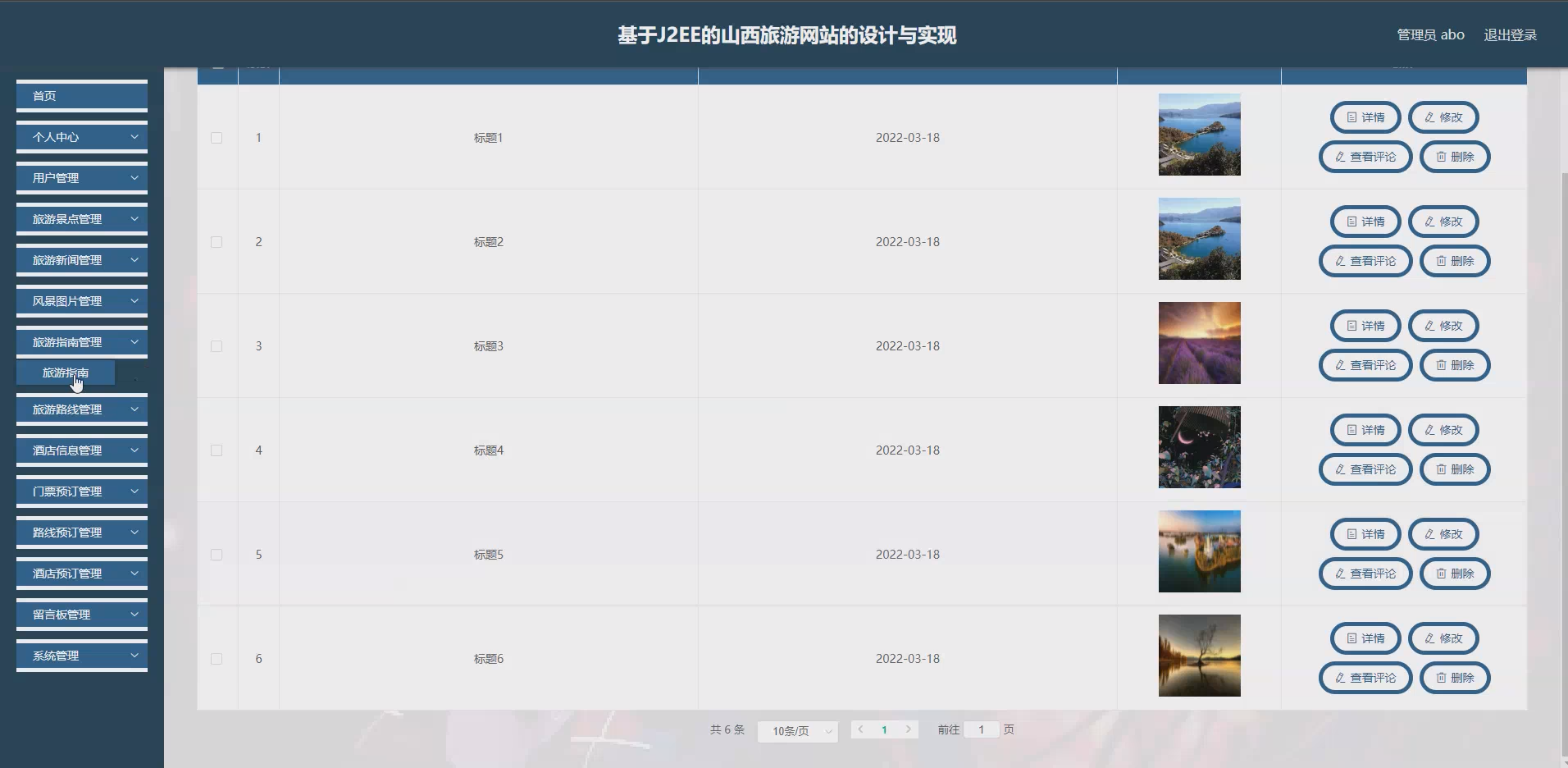Modify the 标题3 entry
Screen dimensions: 1568x768
1443,326
